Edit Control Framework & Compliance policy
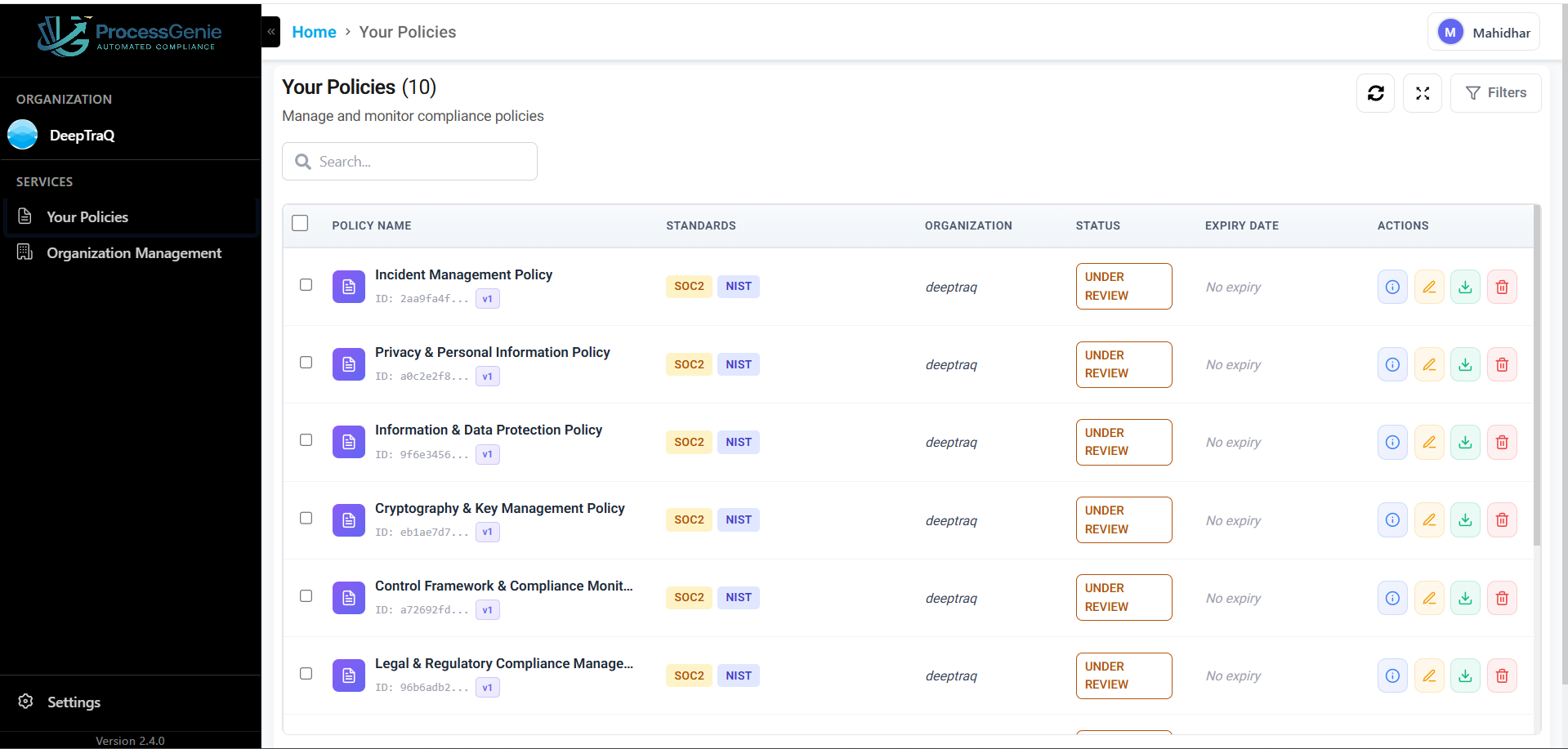Image resolution: width=1568 pixels, height=749 pixels. tap(1429, 598)
